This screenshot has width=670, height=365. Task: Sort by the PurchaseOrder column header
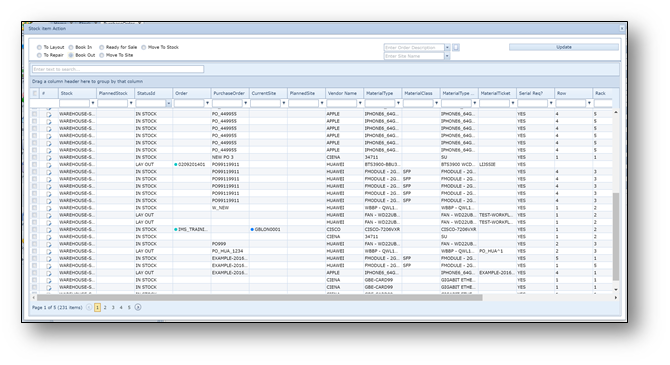coord(230,93)
